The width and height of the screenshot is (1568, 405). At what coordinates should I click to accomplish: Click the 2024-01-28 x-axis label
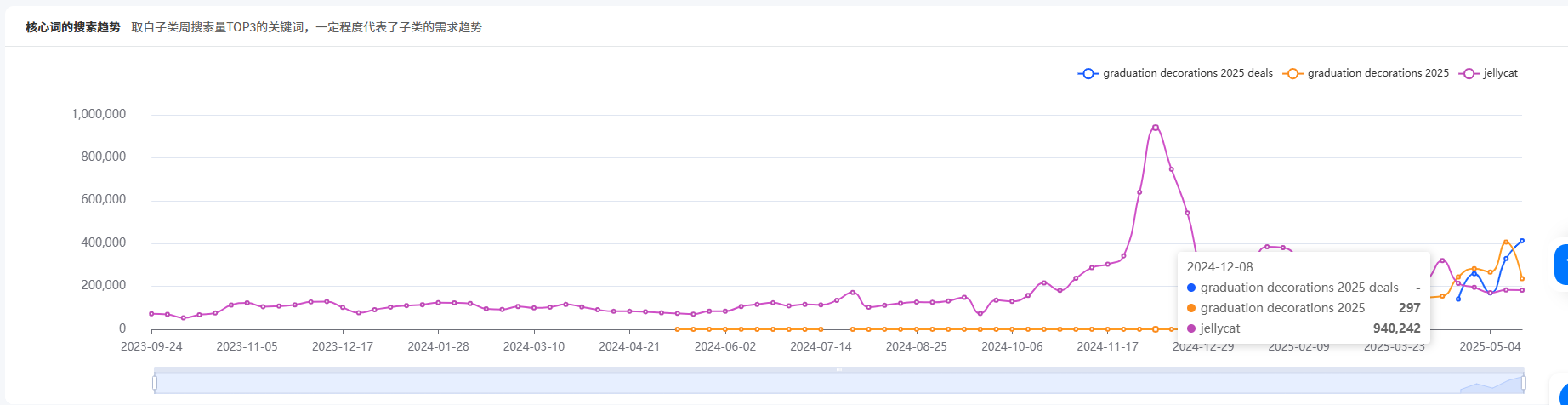click(x=438, y=346)
